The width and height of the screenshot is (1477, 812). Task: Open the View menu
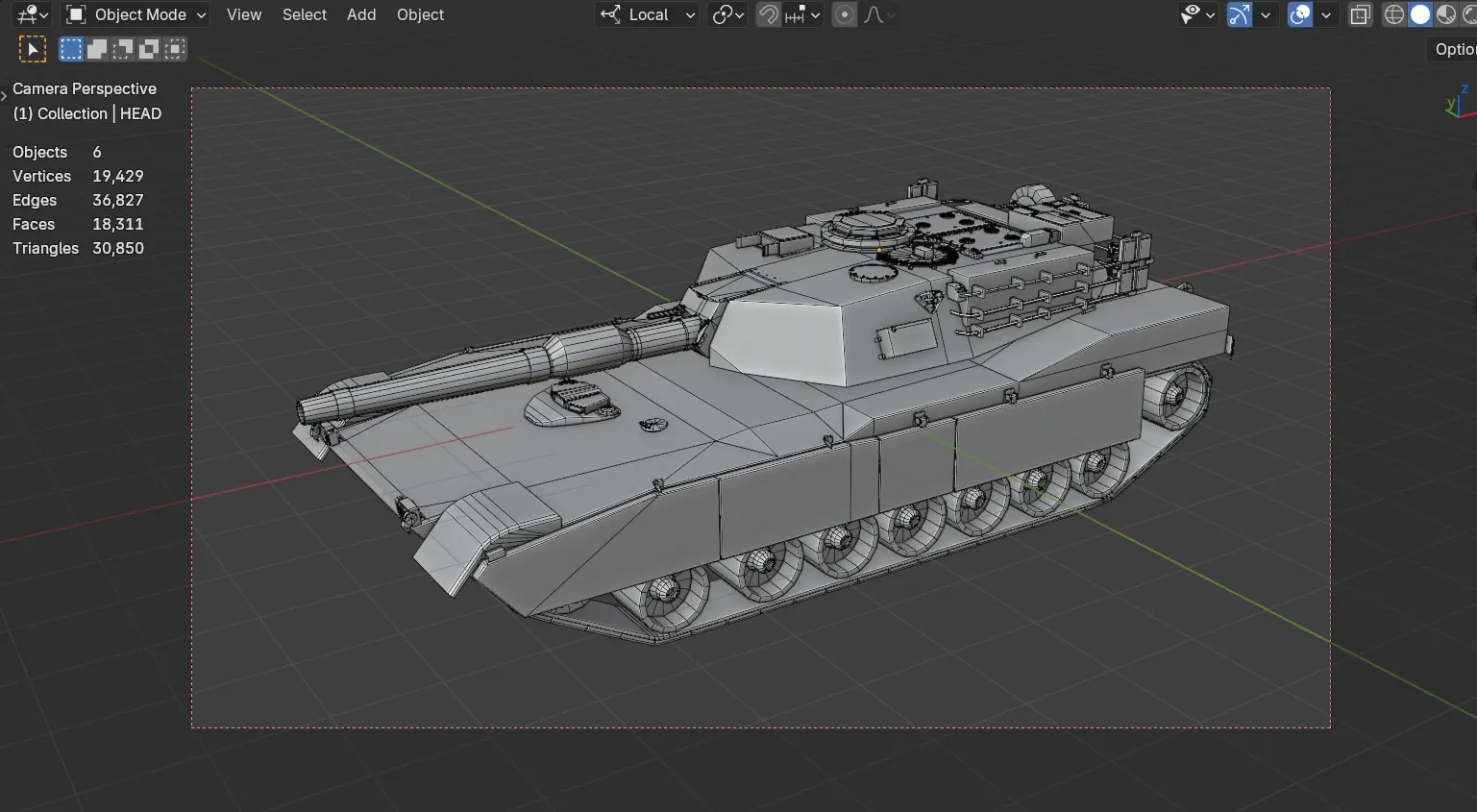(x=244, y=14)
